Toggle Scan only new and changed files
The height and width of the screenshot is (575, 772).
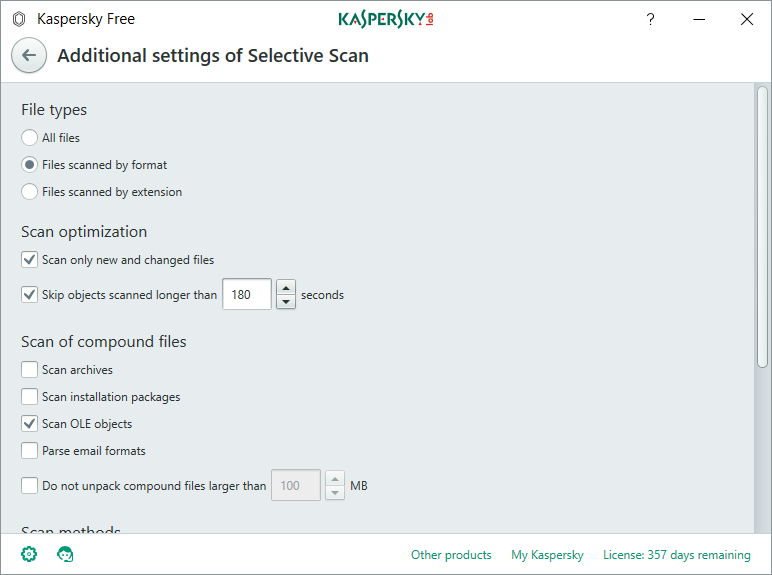[x=29, y=259]
